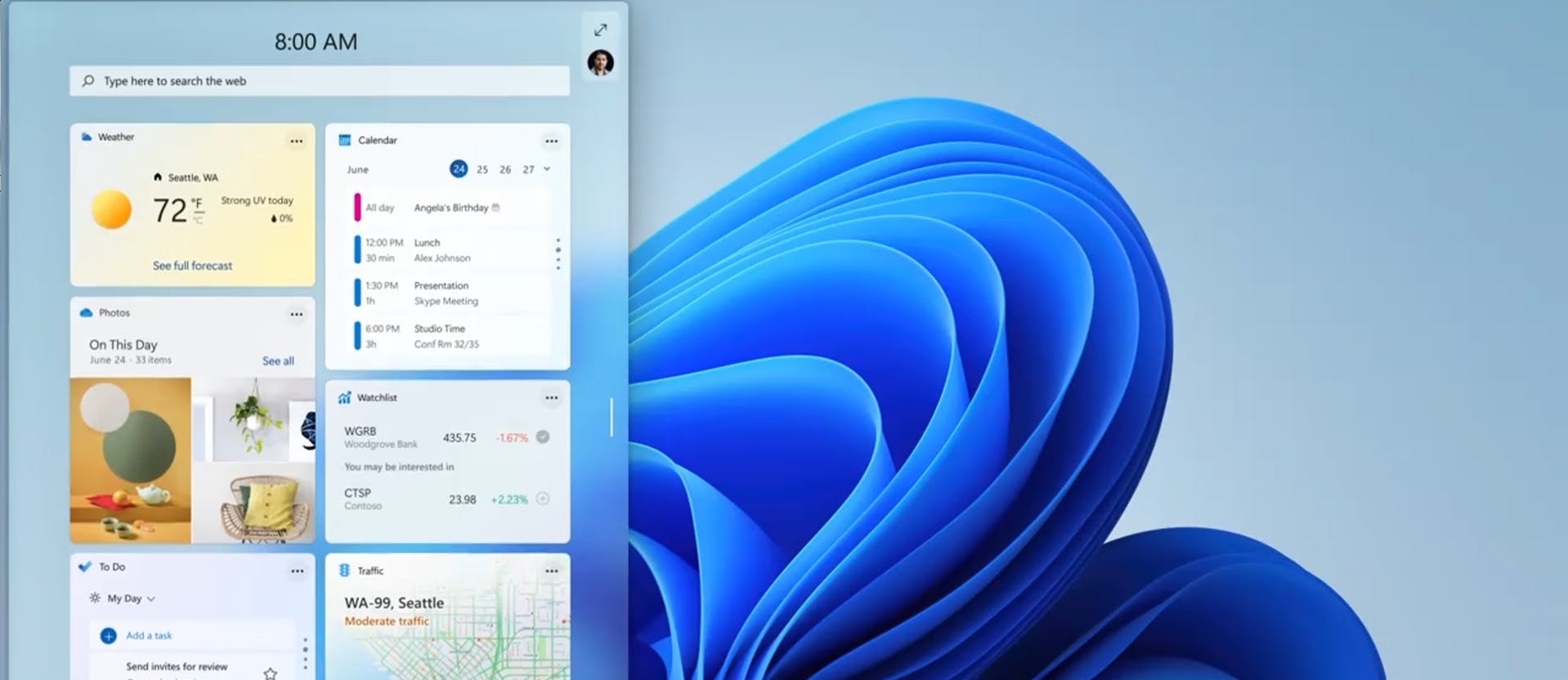Click the WGRB Woodgrove Bank stock row

(x=447, y=437)
